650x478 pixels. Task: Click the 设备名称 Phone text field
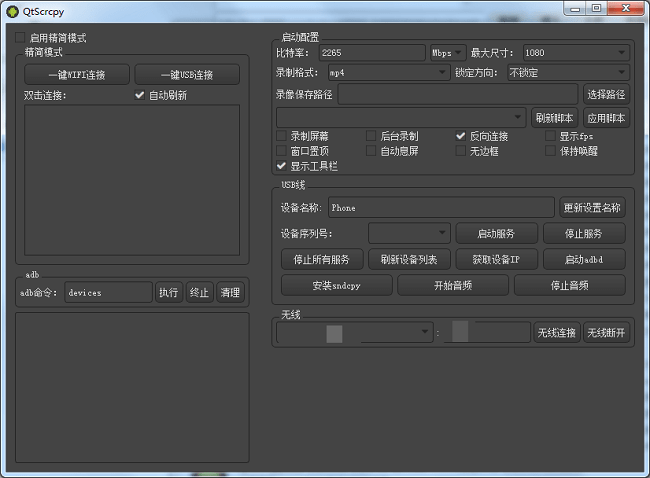(x=439, y=208)
